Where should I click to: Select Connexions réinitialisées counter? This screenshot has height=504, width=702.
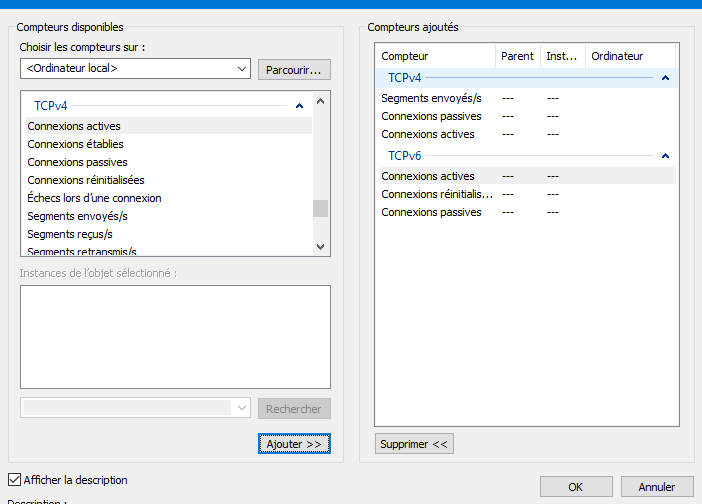point(86,180)
